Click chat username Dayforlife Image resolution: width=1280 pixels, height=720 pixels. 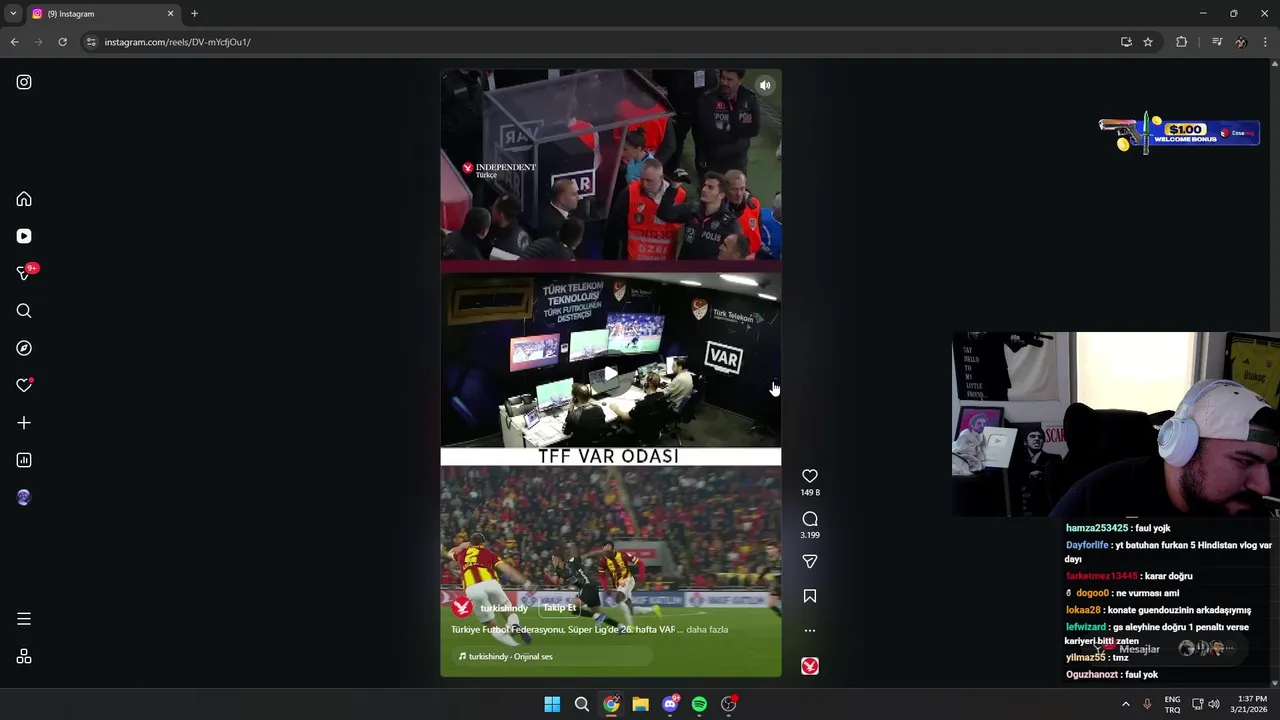click(1087, 545)
